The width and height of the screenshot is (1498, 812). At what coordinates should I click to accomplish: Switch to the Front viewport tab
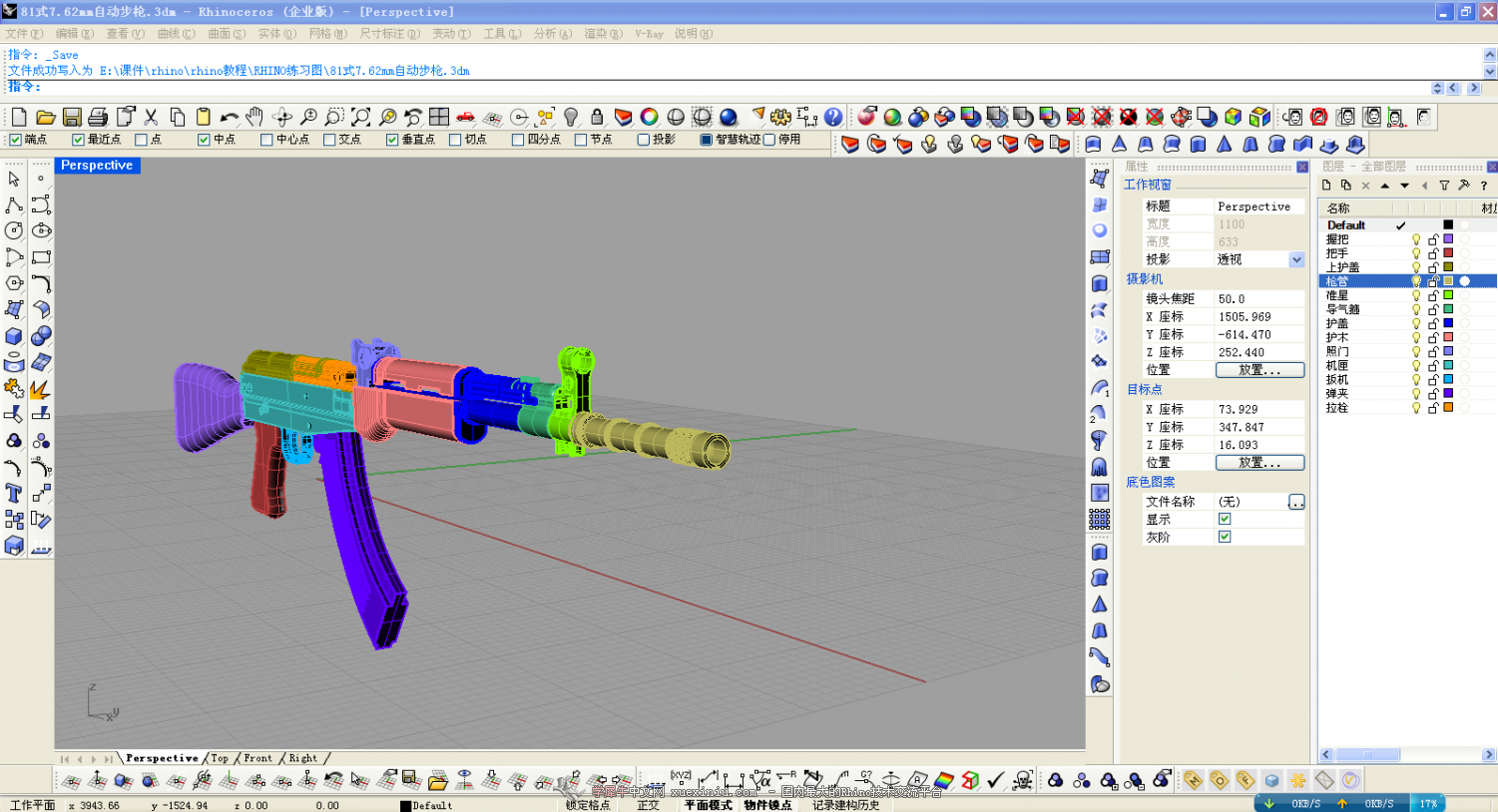pyautogui.click(x=257, y=758)
